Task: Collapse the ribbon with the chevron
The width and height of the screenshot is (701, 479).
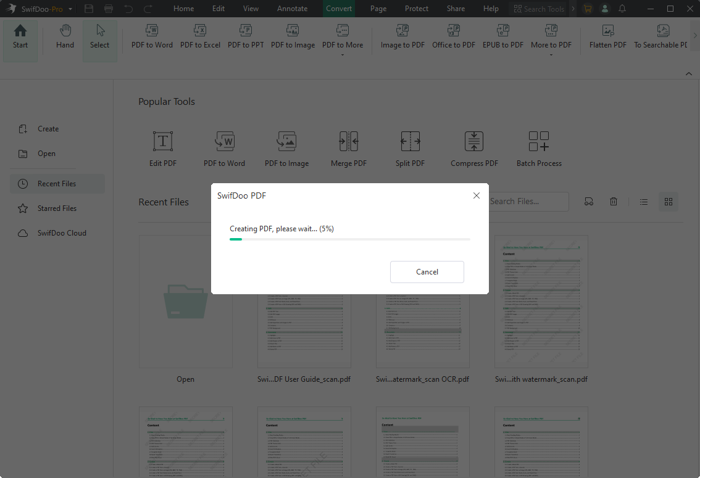Action: [688, 74]
